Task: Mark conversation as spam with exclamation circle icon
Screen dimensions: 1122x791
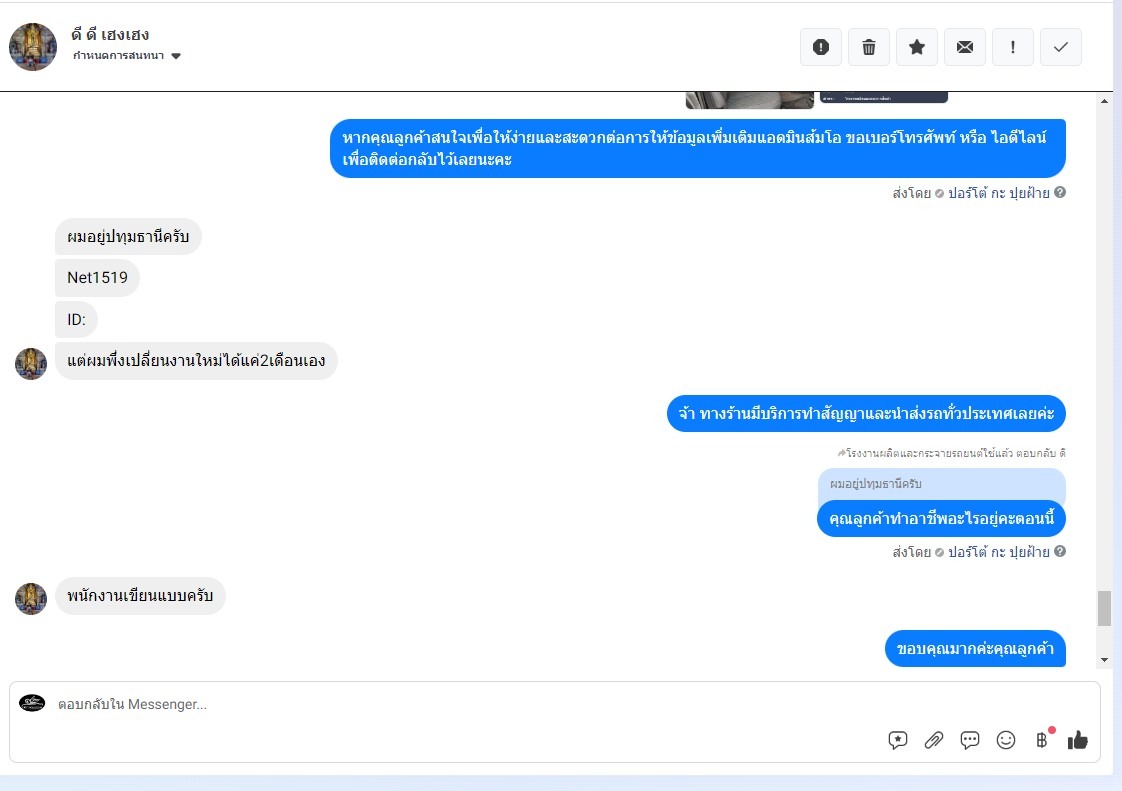Action: tap(821, 47)
